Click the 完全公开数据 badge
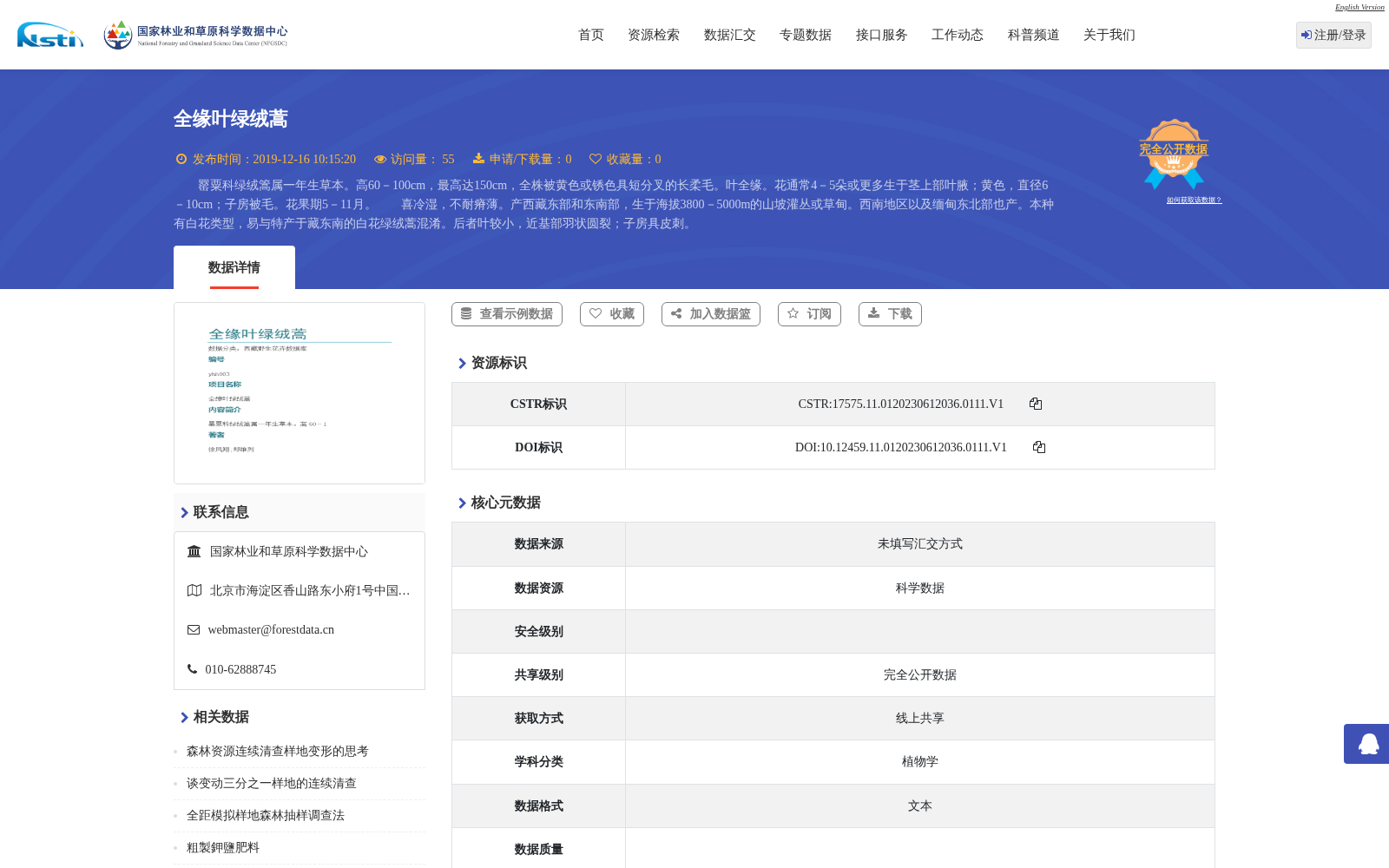The height and width of the screenshot is (868, 1389). tap(1174, 154)
